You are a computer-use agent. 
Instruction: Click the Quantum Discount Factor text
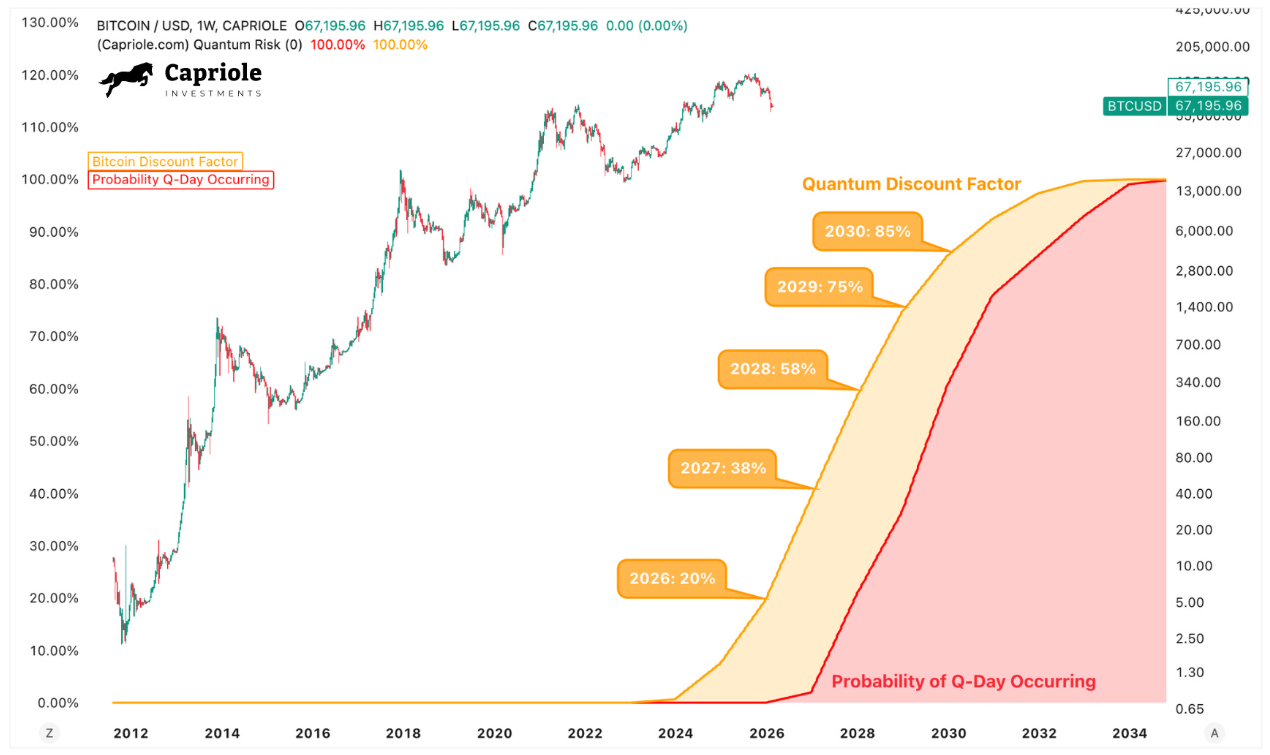click(911, 184)
